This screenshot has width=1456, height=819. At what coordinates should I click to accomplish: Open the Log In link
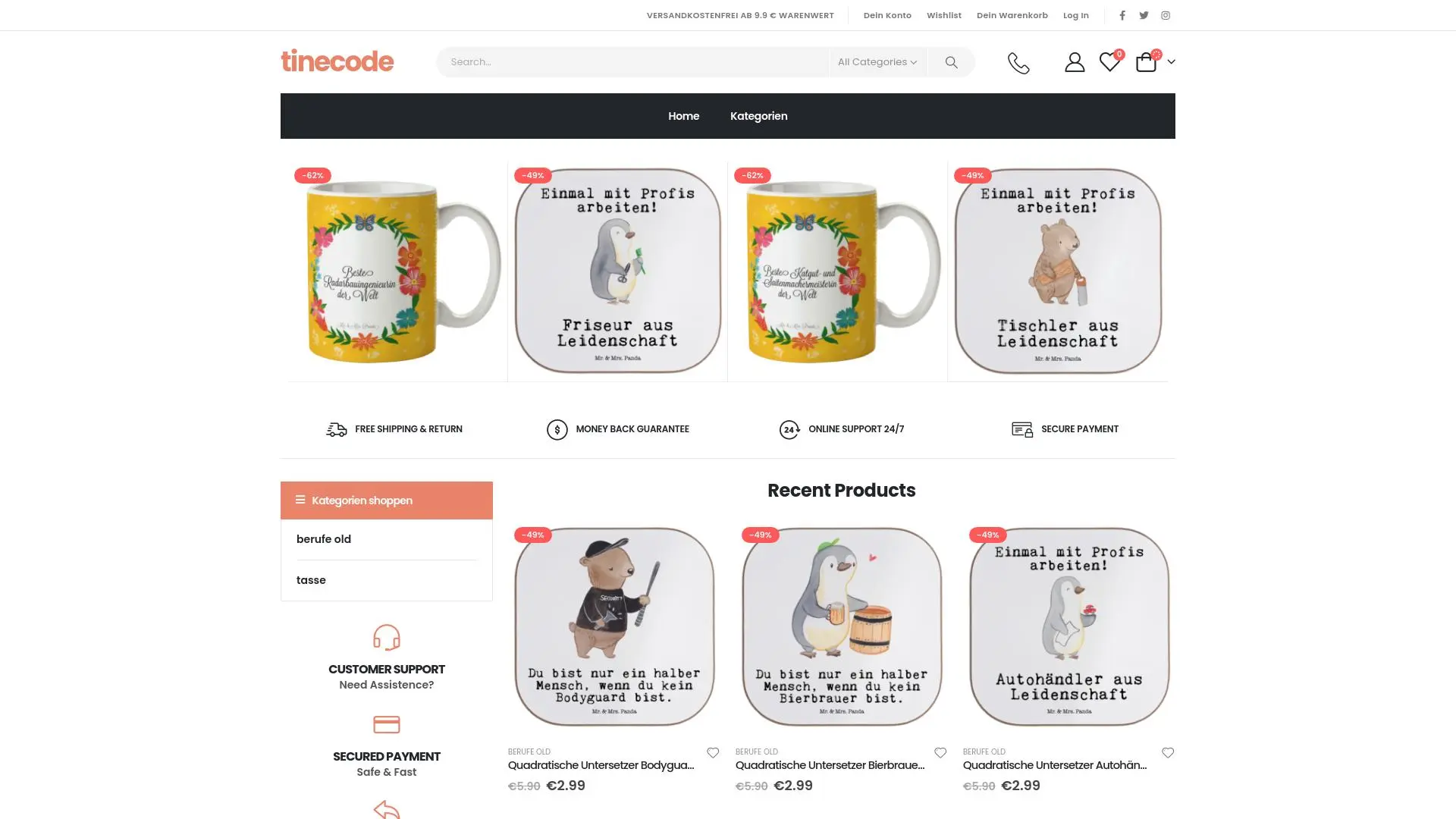coord(1075,15)
